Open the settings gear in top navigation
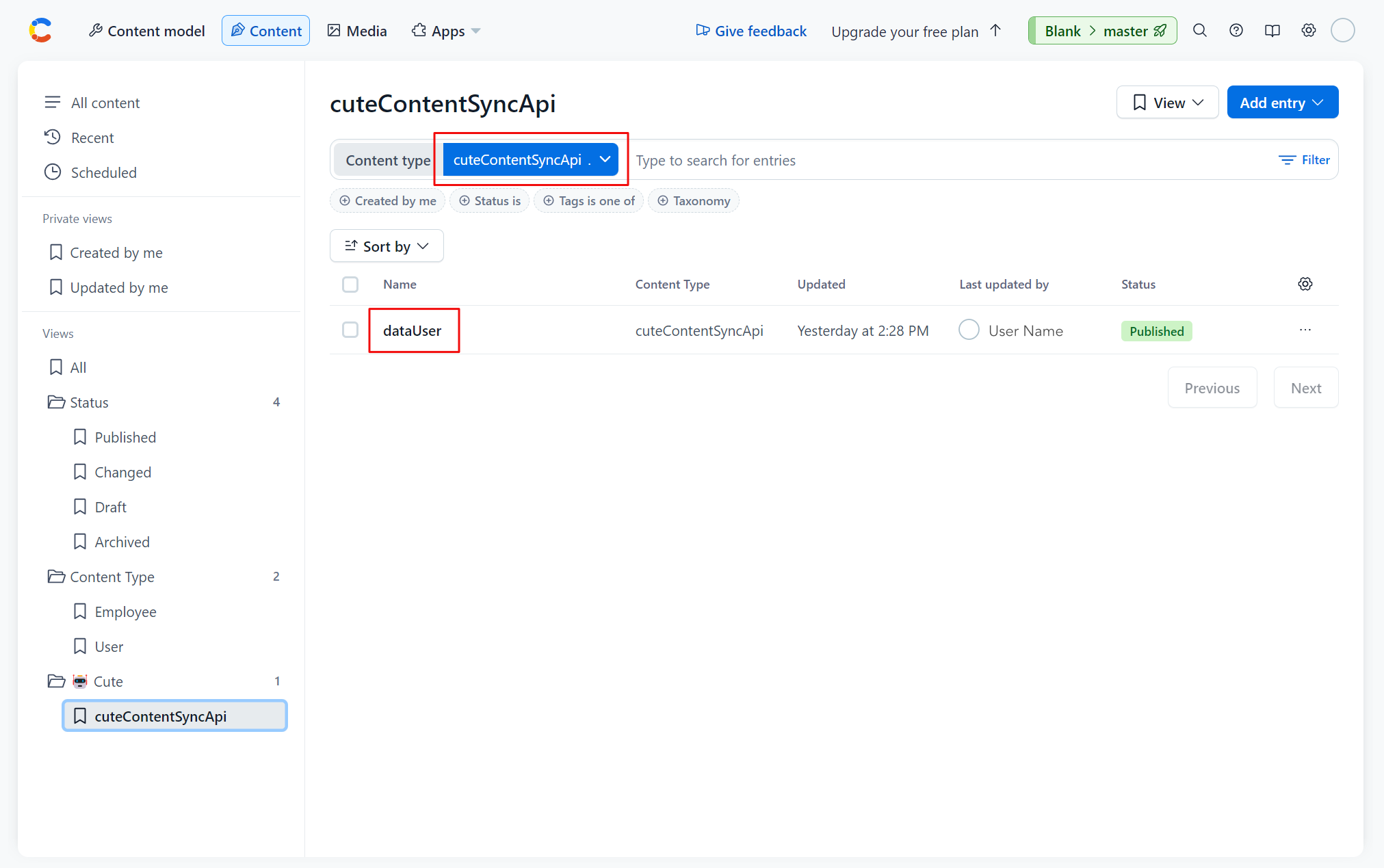Image resolution: width=1384 pixels, height=868 pixels. coord(1308,31)
